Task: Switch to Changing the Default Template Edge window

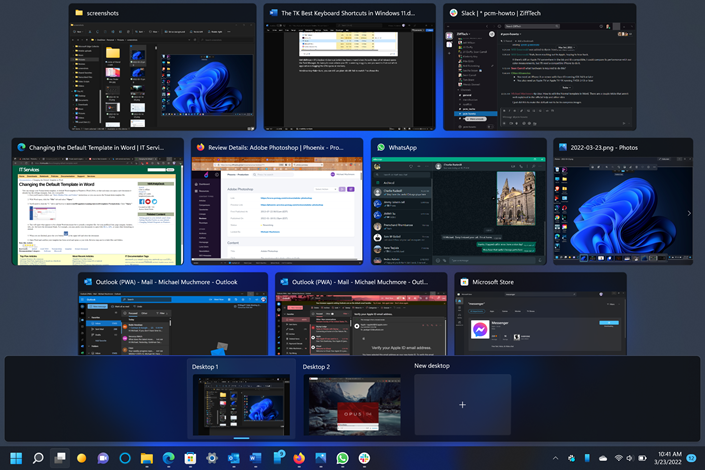Action: click(x=98, y=201)
